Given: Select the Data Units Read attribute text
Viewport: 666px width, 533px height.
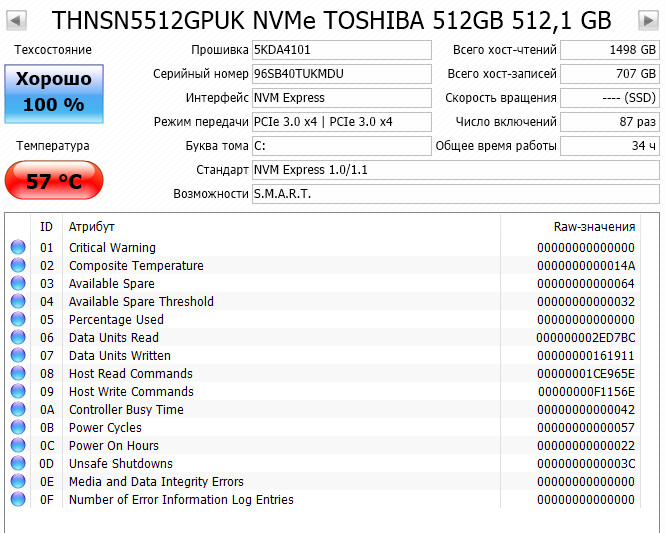Looking at the screenshot, I should point(114,338).
